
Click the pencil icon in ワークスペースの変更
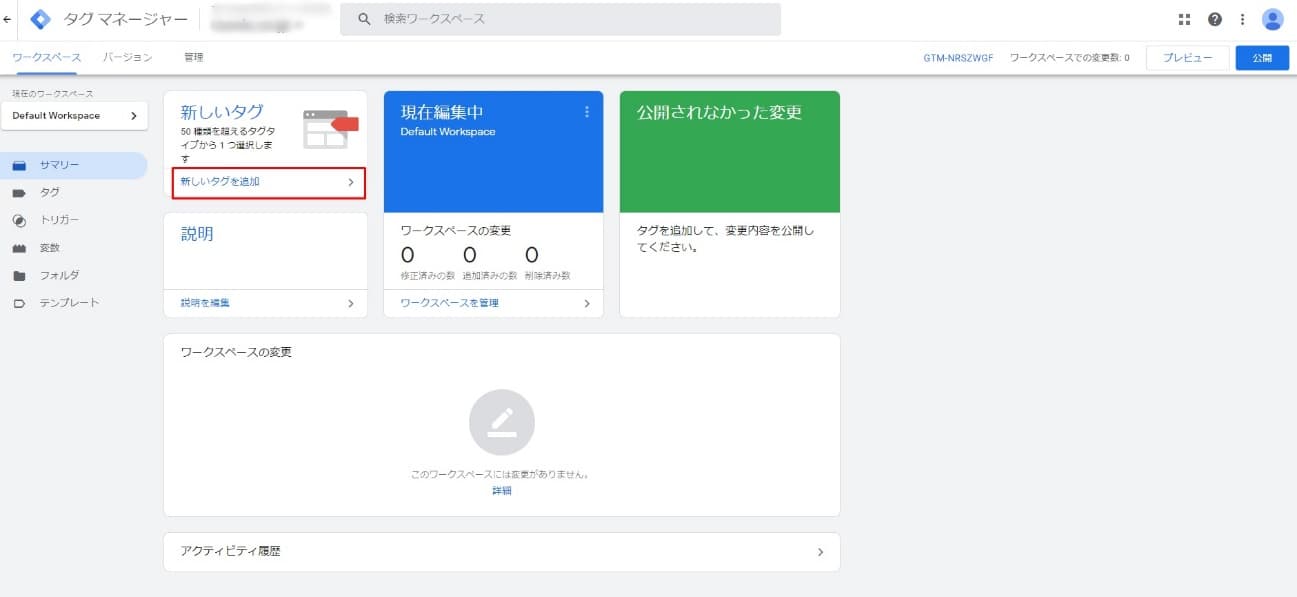pyautogui.click(x=502, y=422)
